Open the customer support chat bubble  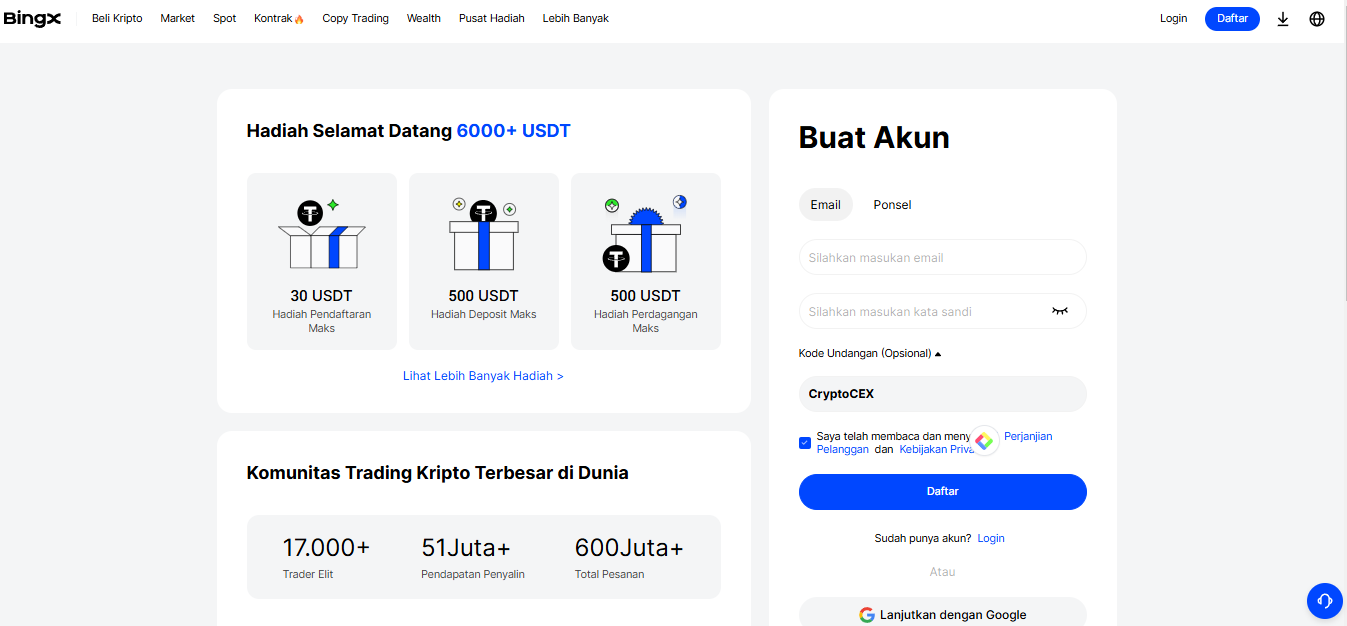coord(1324,601)
